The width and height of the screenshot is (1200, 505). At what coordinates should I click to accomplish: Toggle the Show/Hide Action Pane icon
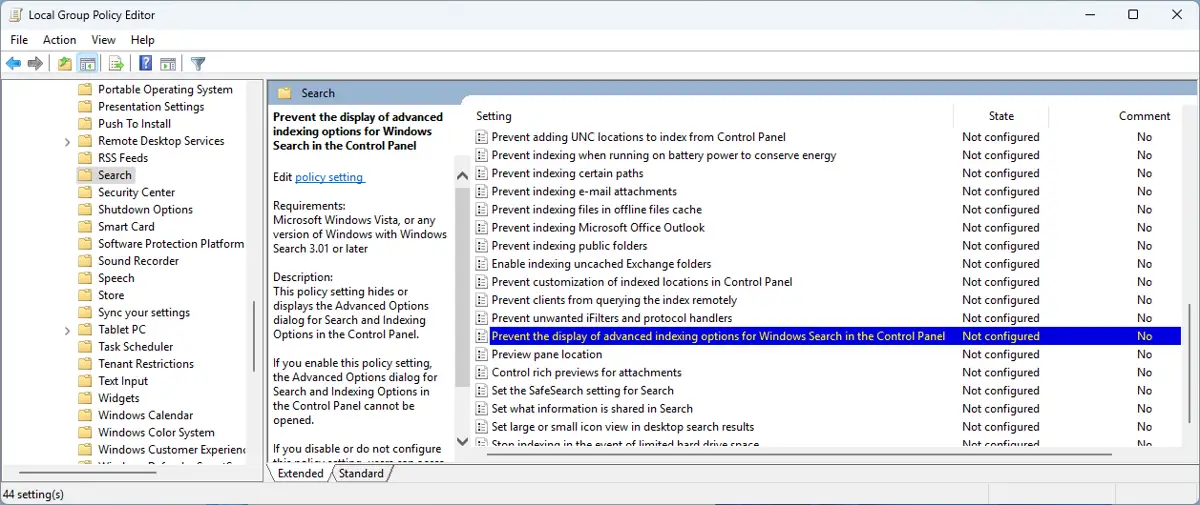tap(168, 64)
